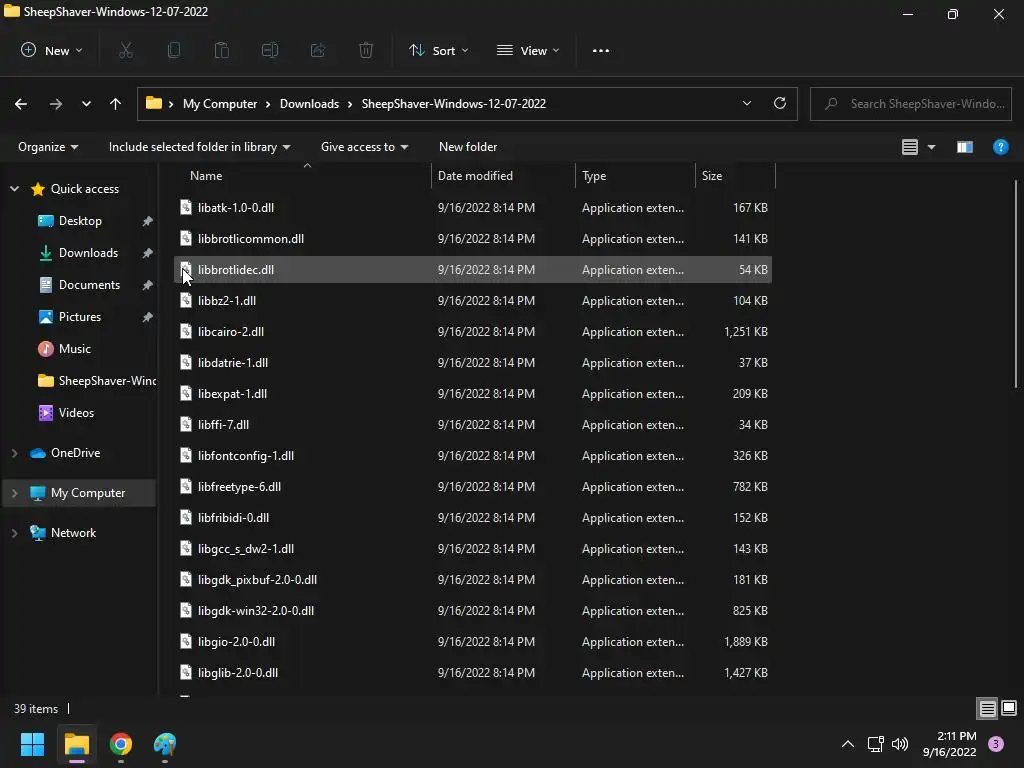Launch Google Chrome from taskbar
This screenshot has width=1024, height=768.
pos(121,744)
